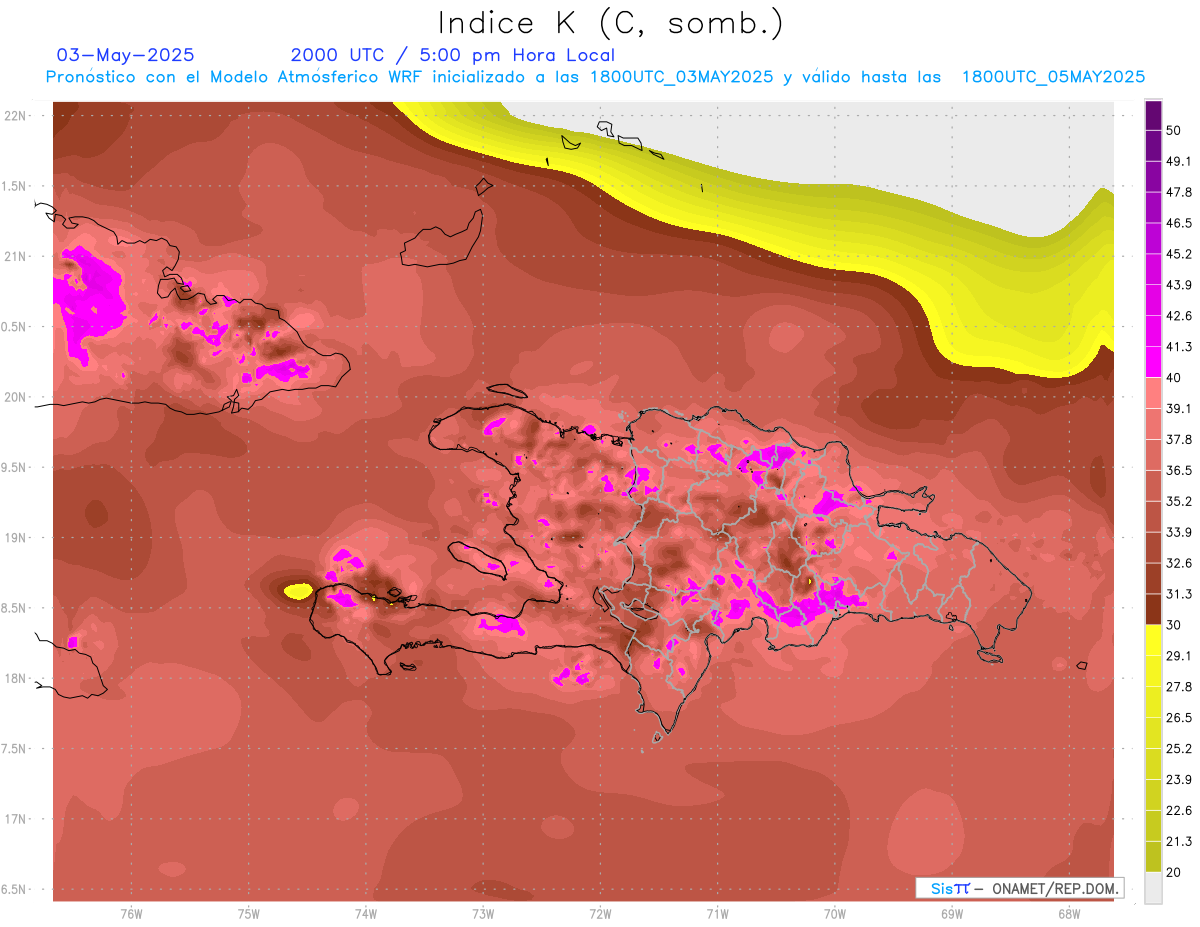Screen dimensions: 1200x927
Task: Click the 22N latitude label
Action: [x=16, y=115]
